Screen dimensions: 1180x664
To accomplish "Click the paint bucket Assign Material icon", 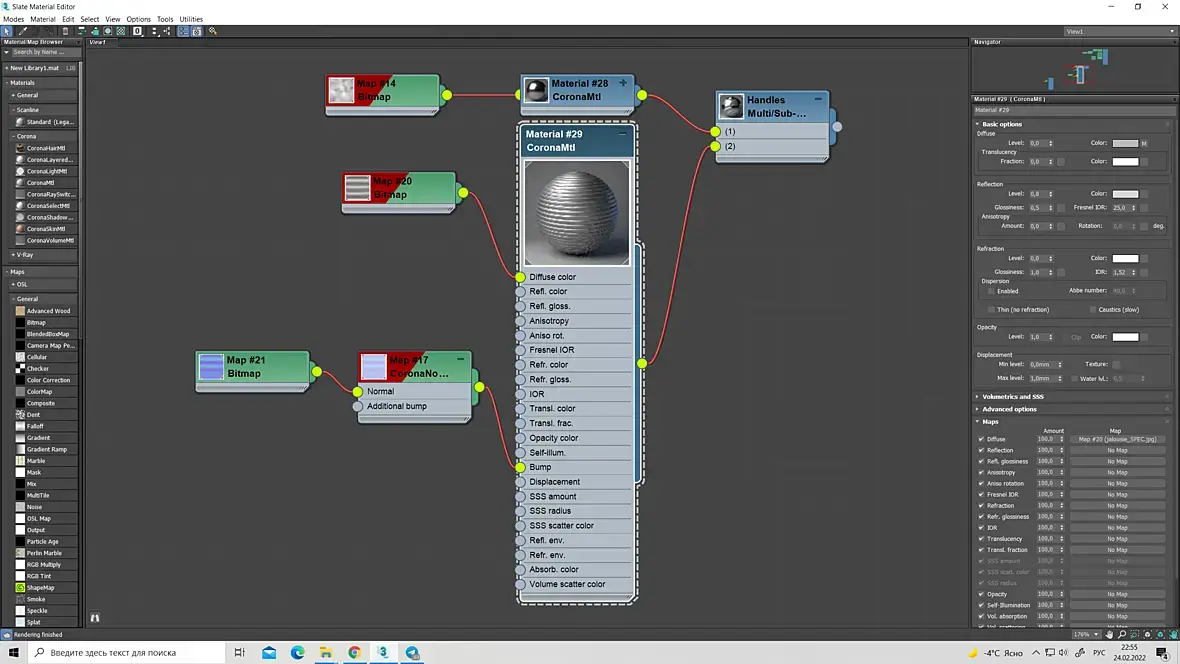I will pyautogui.click(x=95, y=32).
